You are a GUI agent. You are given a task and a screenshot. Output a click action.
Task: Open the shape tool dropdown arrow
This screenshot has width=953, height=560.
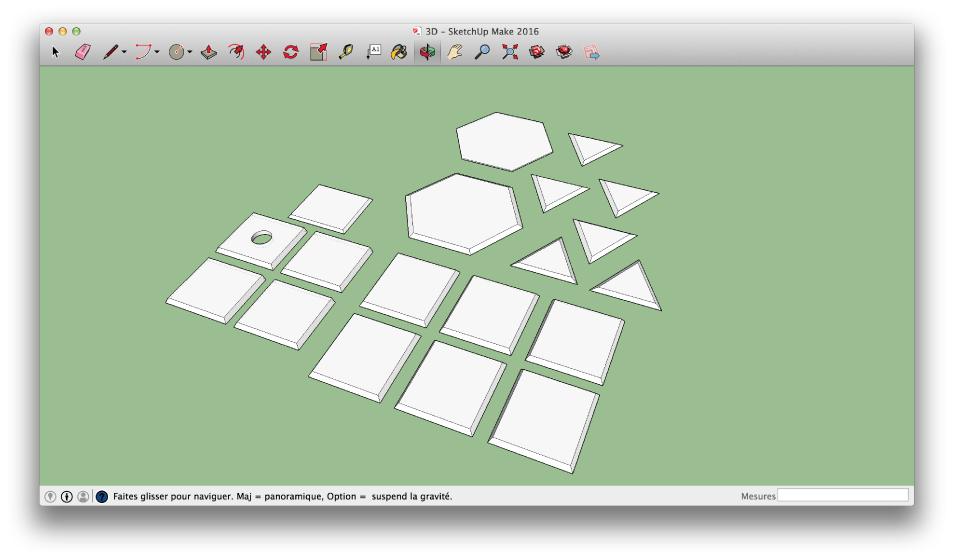click(x=190, y=52)
